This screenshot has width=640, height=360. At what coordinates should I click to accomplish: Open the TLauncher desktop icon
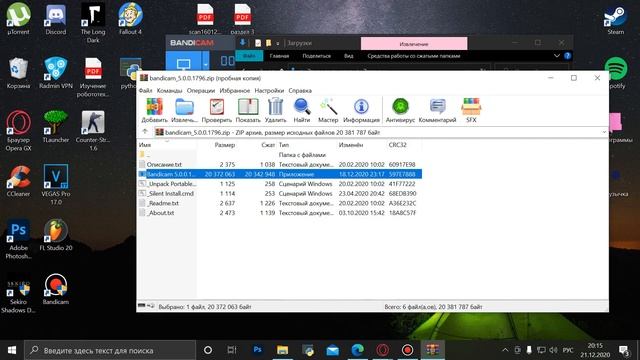[56, 127]
